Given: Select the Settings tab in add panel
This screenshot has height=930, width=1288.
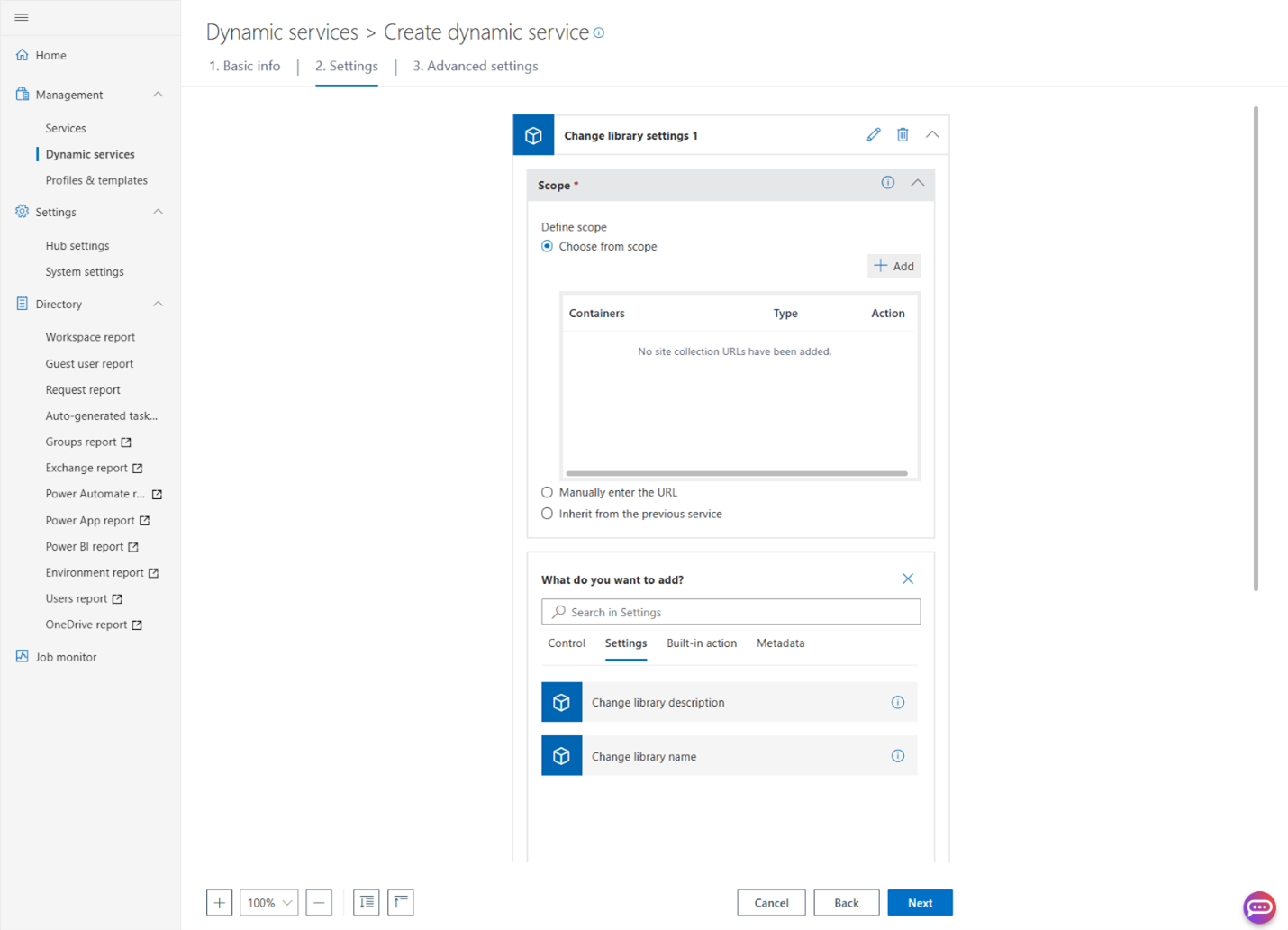Looking at the screenshot, I should [626, 643].
